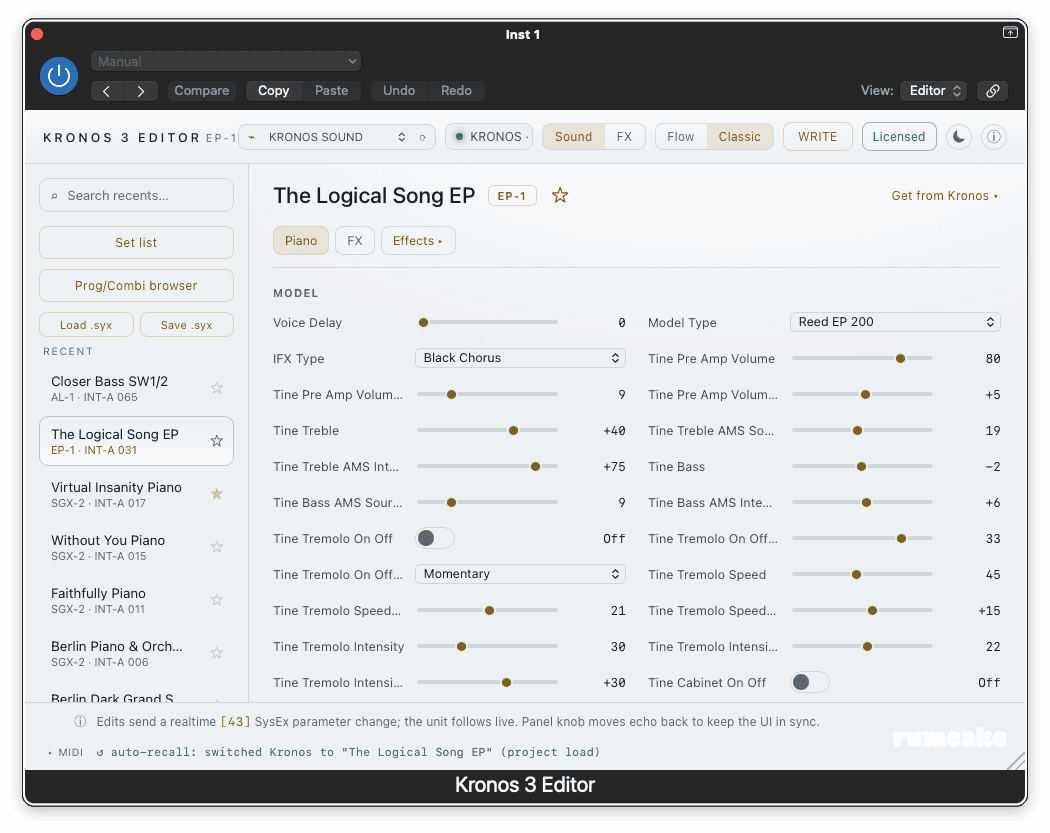Adjust Tine Pre Amp Volume slider at 80
Image resolution: width=1050 pixels, height=833 pixels.
pyautogui.click(x=862, y=358)
